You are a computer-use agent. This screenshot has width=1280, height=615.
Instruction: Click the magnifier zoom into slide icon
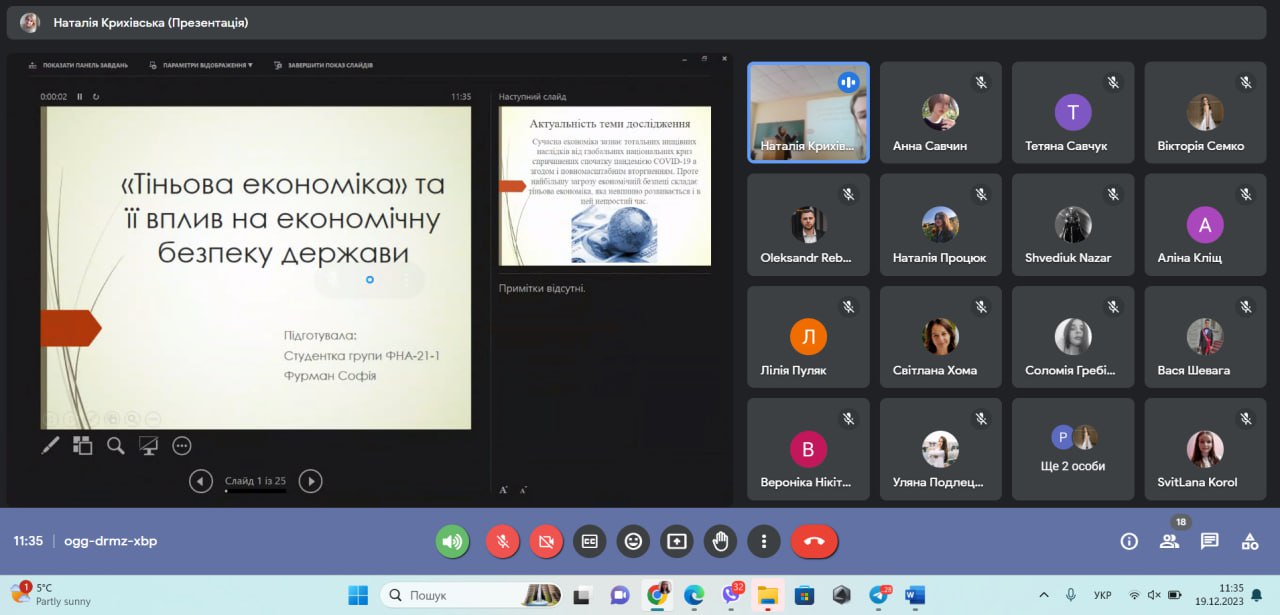coord(116,446)
